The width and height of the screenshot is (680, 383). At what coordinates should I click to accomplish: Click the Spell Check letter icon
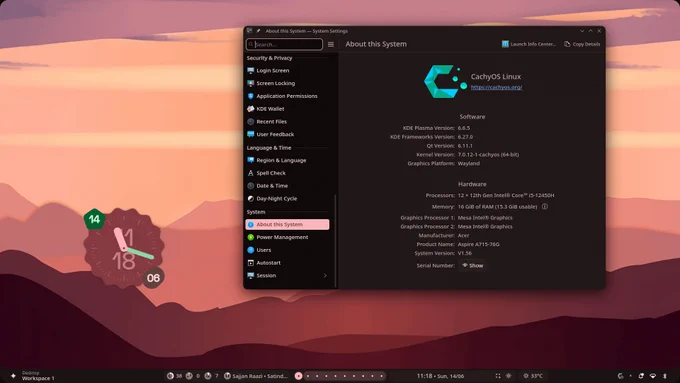pyautogui.click(x=251, y=173)
